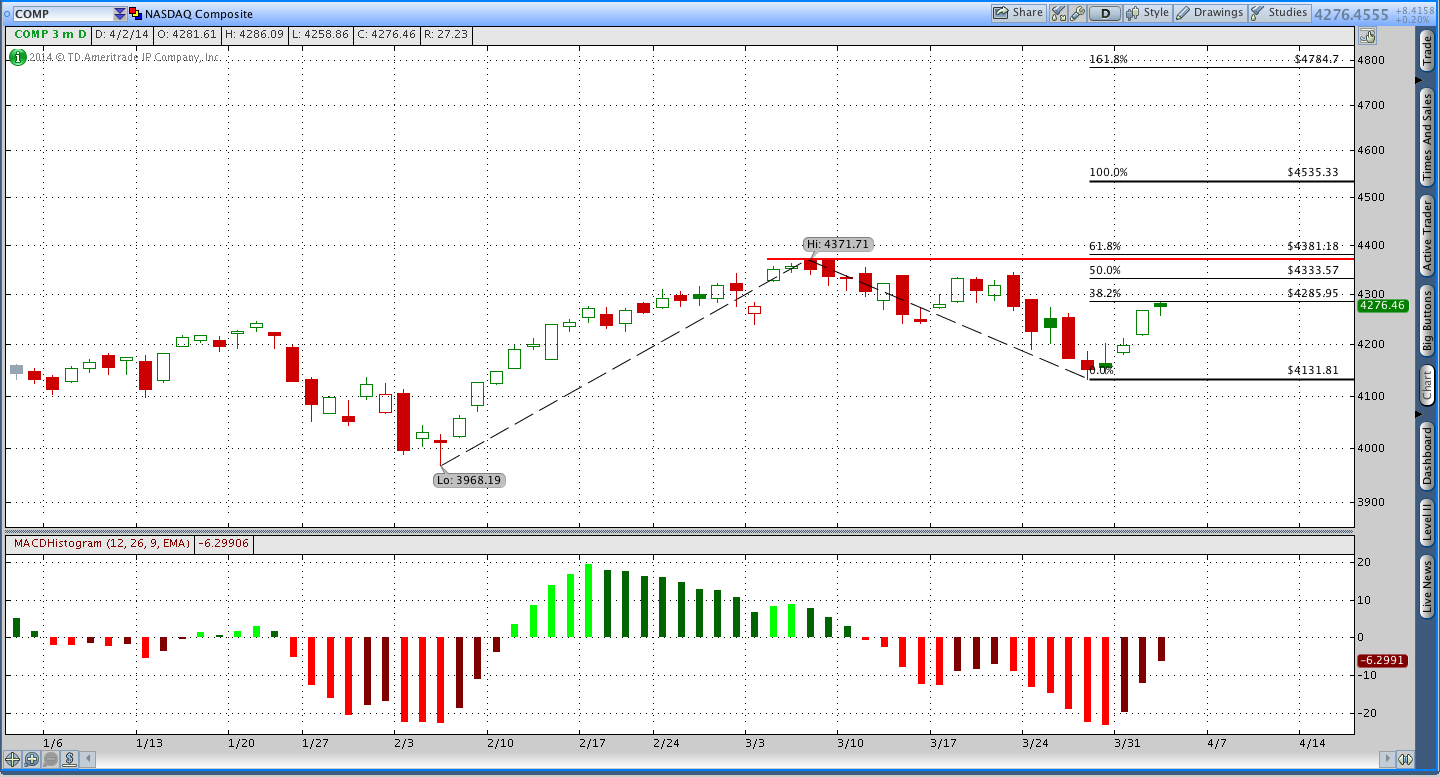This screenshot has height=777, width=1440.
Task: Click the MACDHistogram (12, 26, 9, EMA) label
Action: point(101,543)
